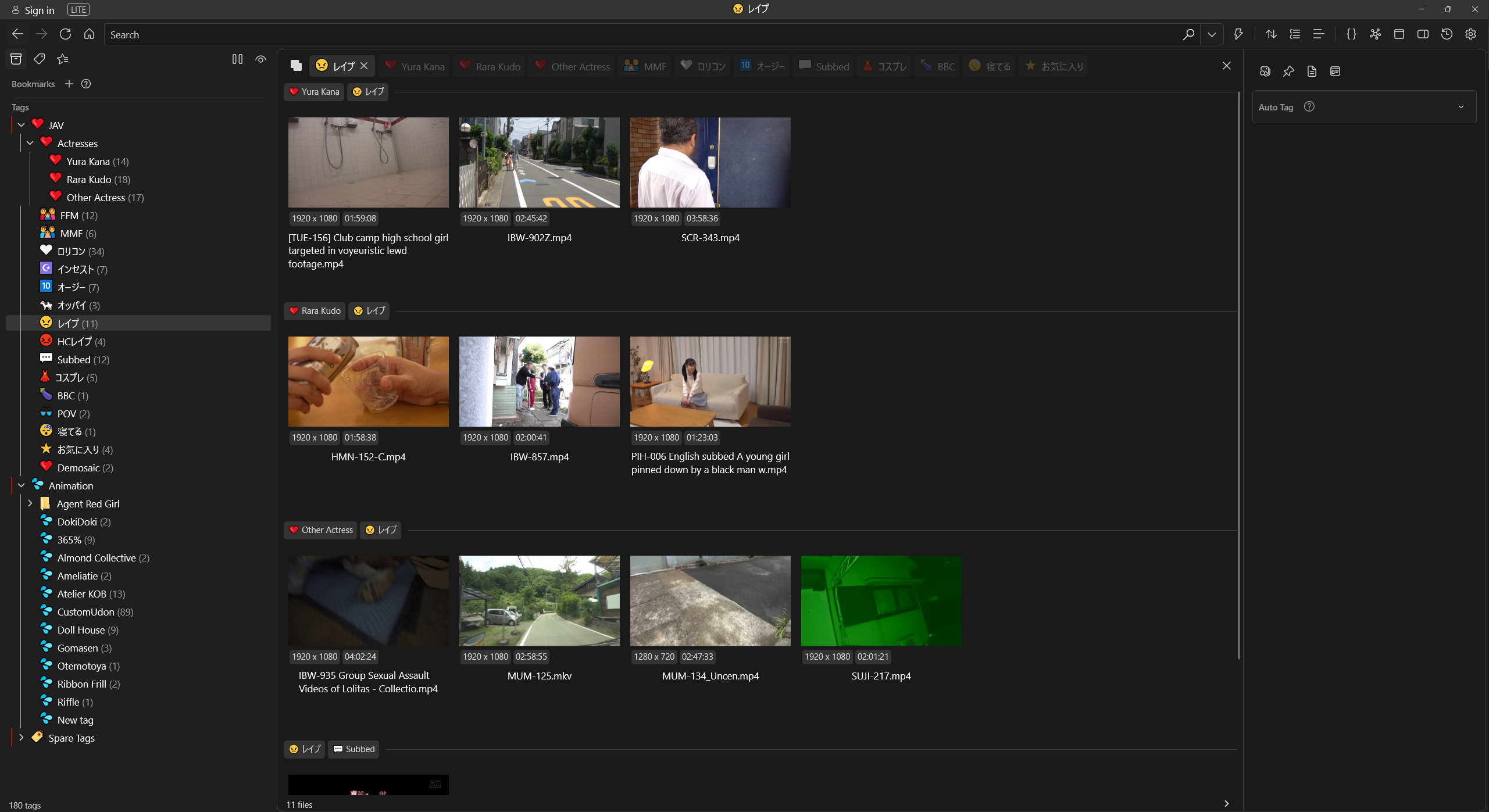Open the node graph icon in toolbar
Screen dimensions: 1489x812
[1375, 34]
